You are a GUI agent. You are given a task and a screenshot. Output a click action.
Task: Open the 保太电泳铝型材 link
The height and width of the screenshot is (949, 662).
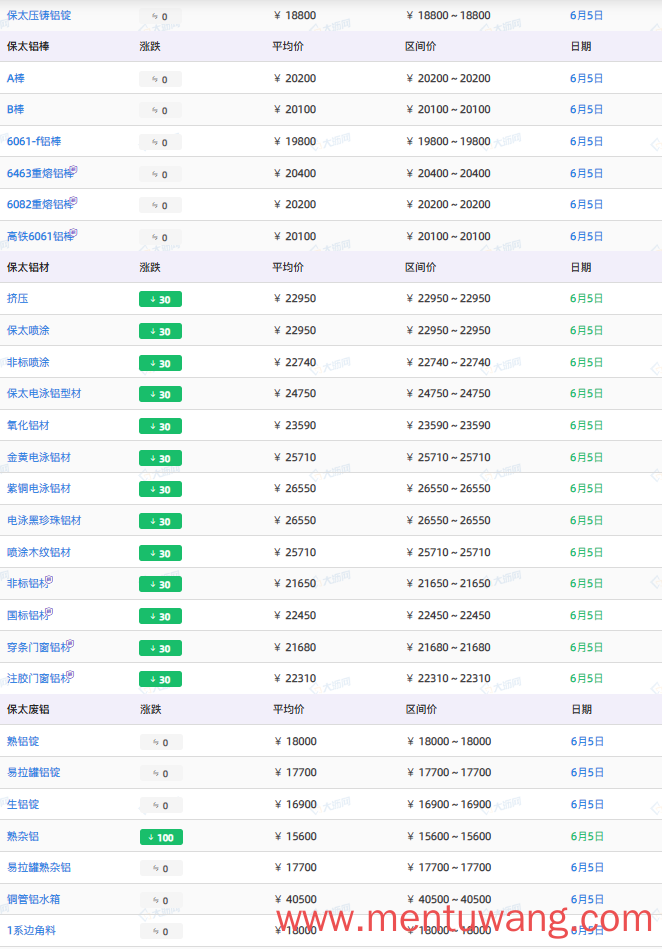(44, 393)
